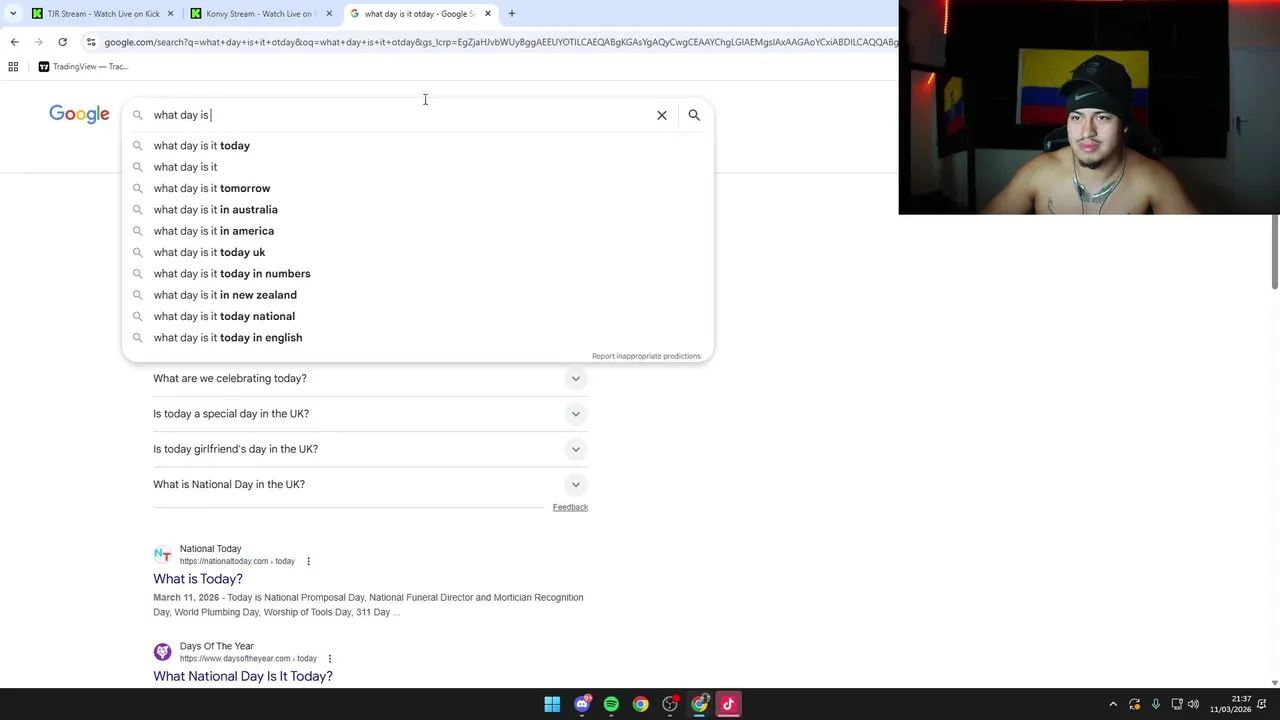Clear the search box with X icon
Screen dimensions: 1280x720
tap(661, 115)
